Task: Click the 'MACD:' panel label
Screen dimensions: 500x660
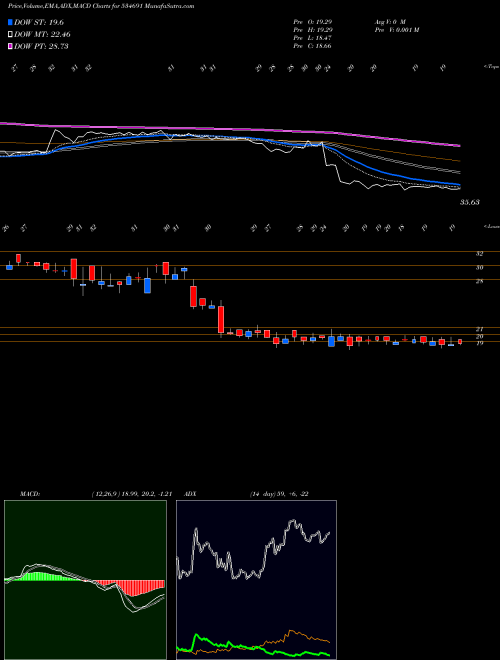Action: pos(29,494)
